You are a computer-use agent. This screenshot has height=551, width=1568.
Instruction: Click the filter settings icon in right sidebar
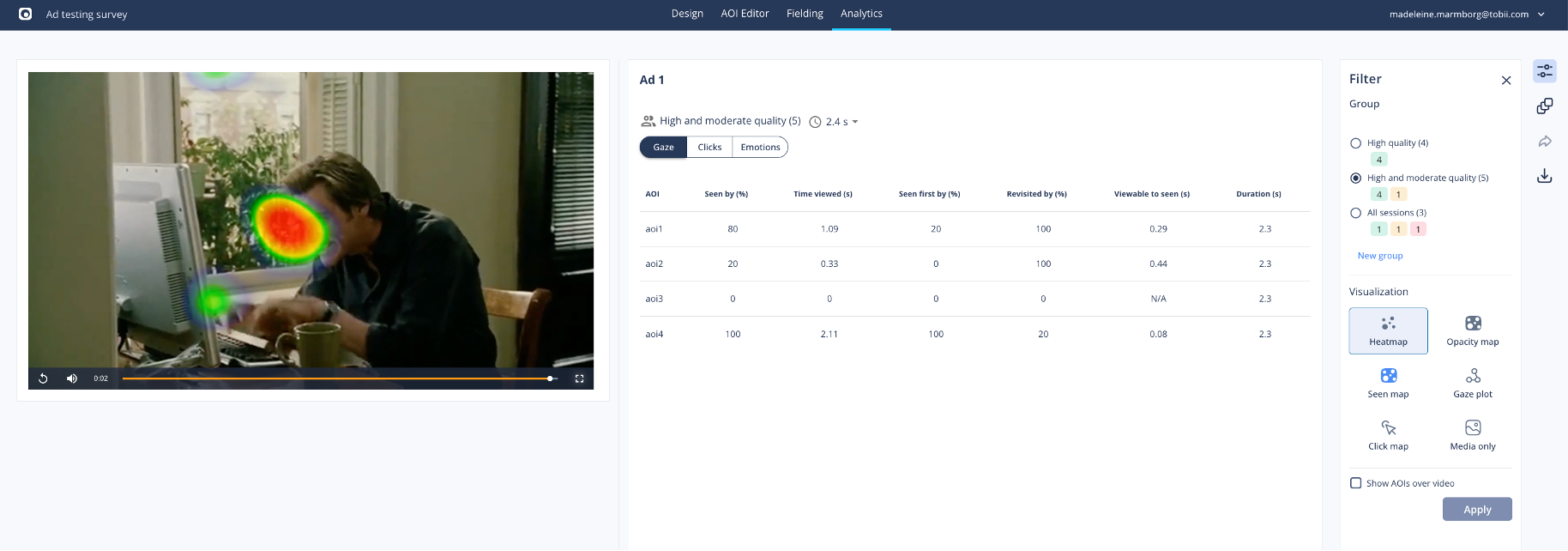pos(1545,71)
